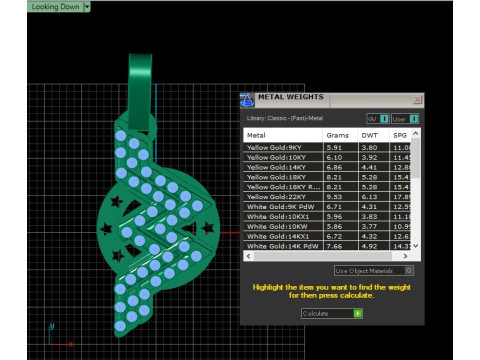The image size is (480, 360).
Task: Select White Gold:14K PdW row
Action: click(x=327, y=246)
